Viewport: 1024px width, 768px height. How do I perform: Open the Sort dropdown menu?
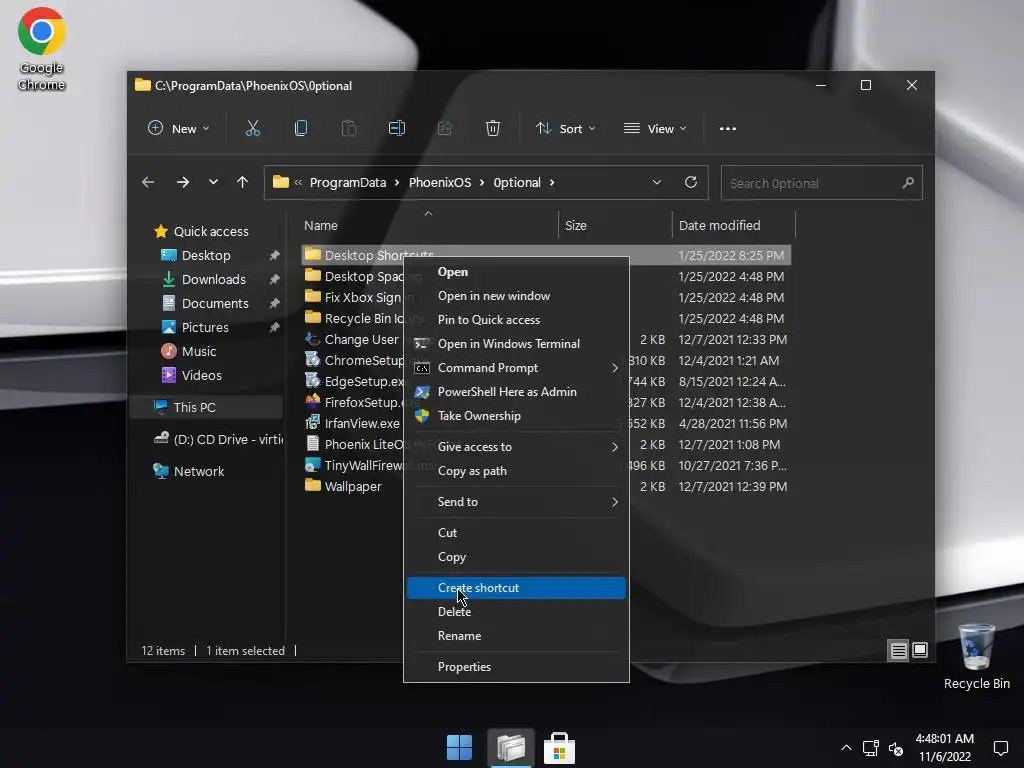tap(566, 129)
